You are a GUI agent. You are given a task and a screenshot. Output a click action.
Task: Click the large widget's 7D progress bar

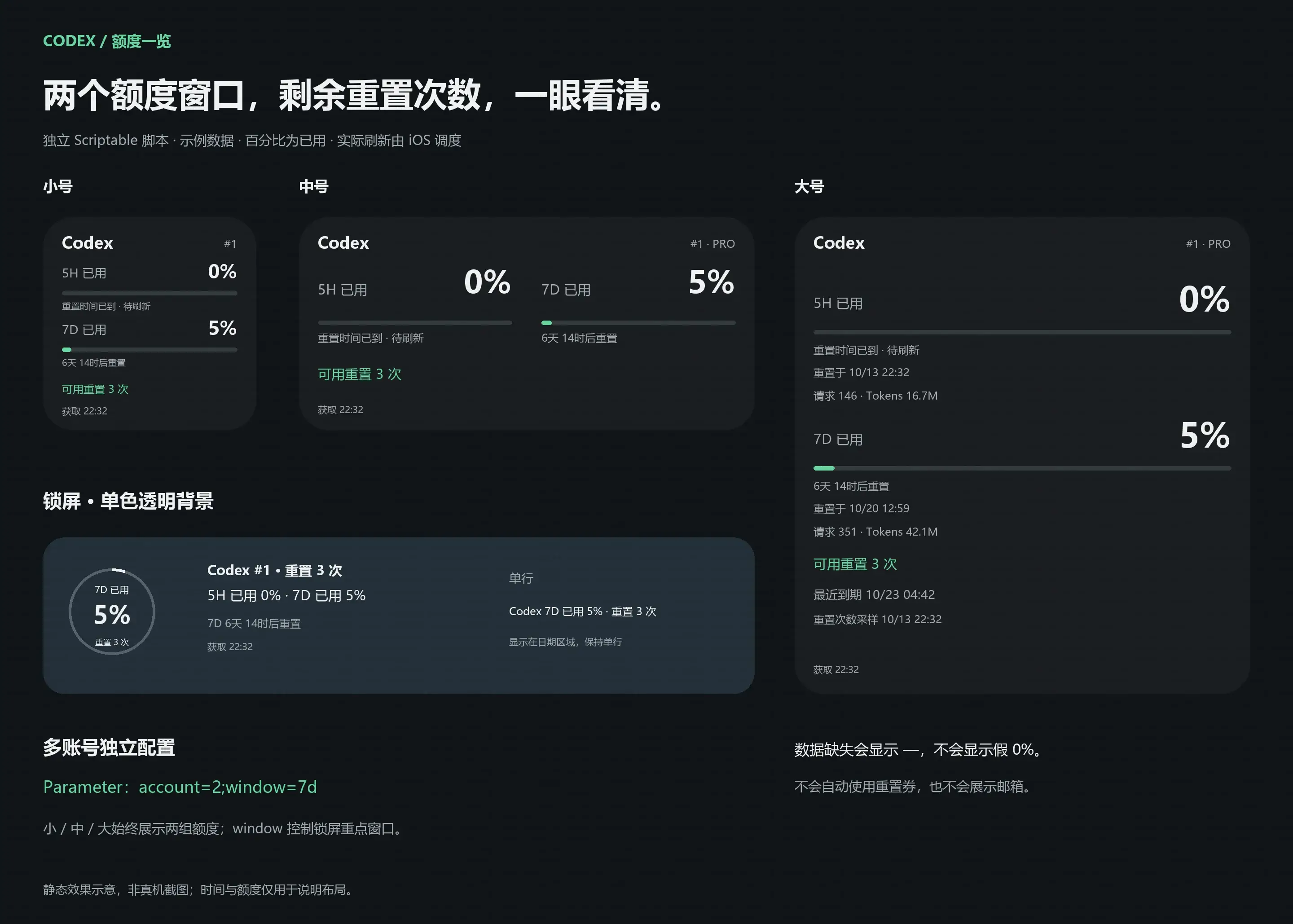(x=1022, y=468)
